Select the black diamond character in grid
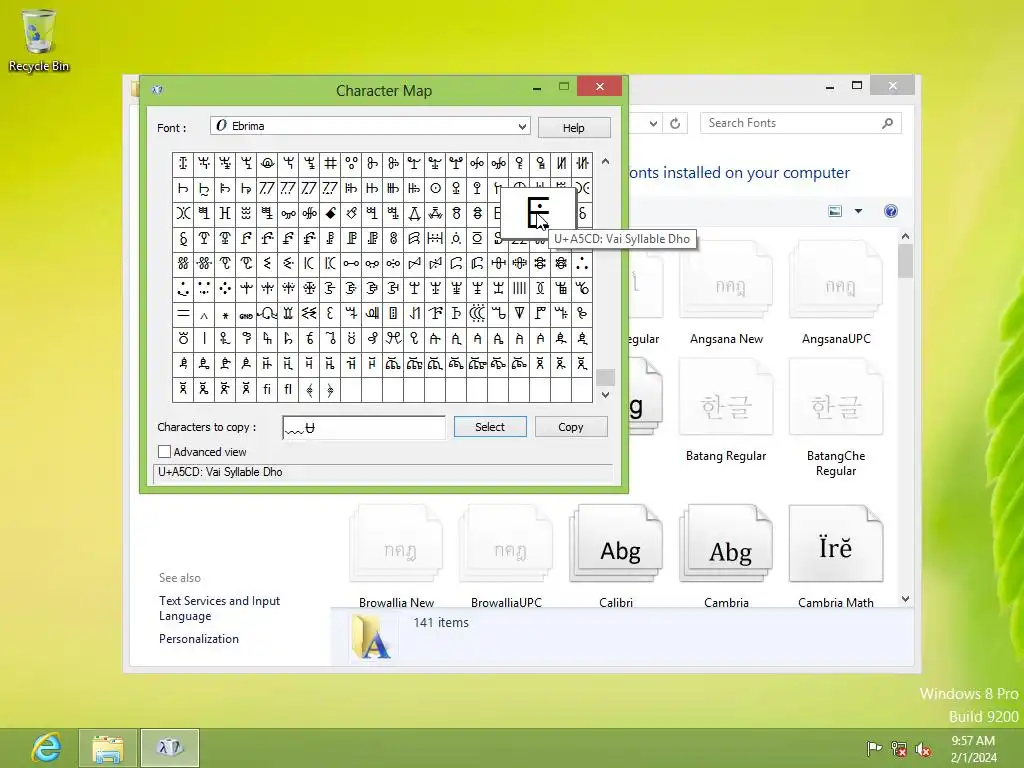The image size is (1024, 768). (330, 213)
